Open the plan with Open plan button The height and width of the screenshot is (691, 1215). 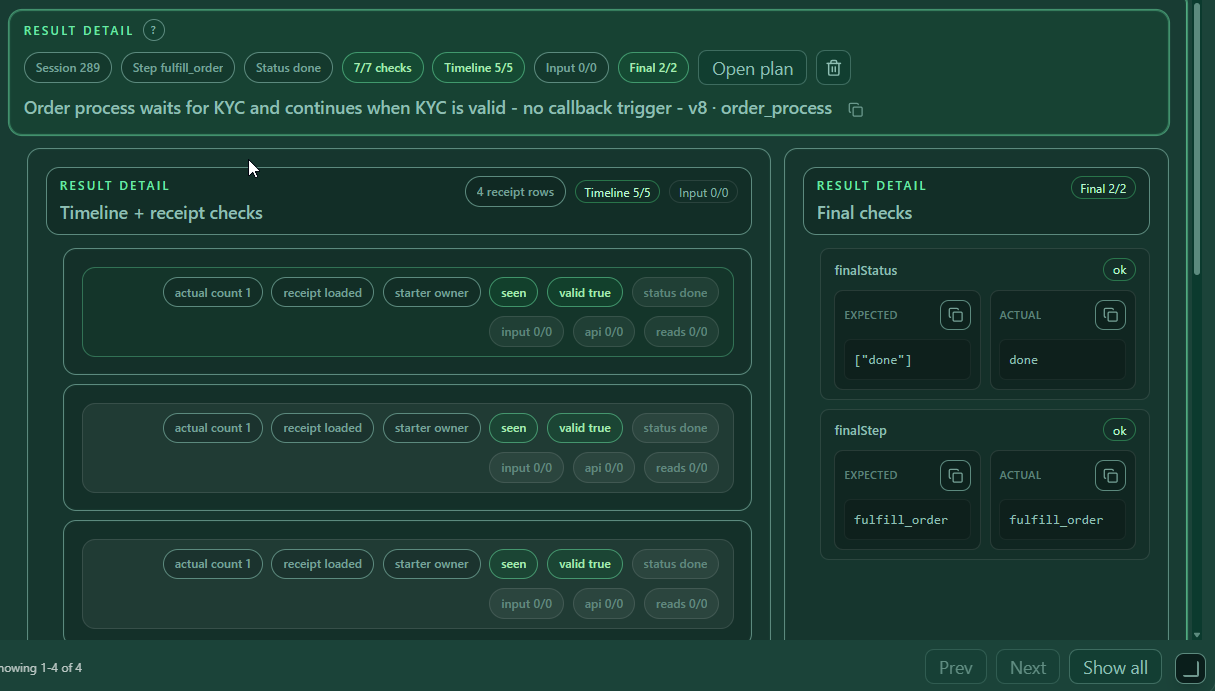[x=752, y=68]
